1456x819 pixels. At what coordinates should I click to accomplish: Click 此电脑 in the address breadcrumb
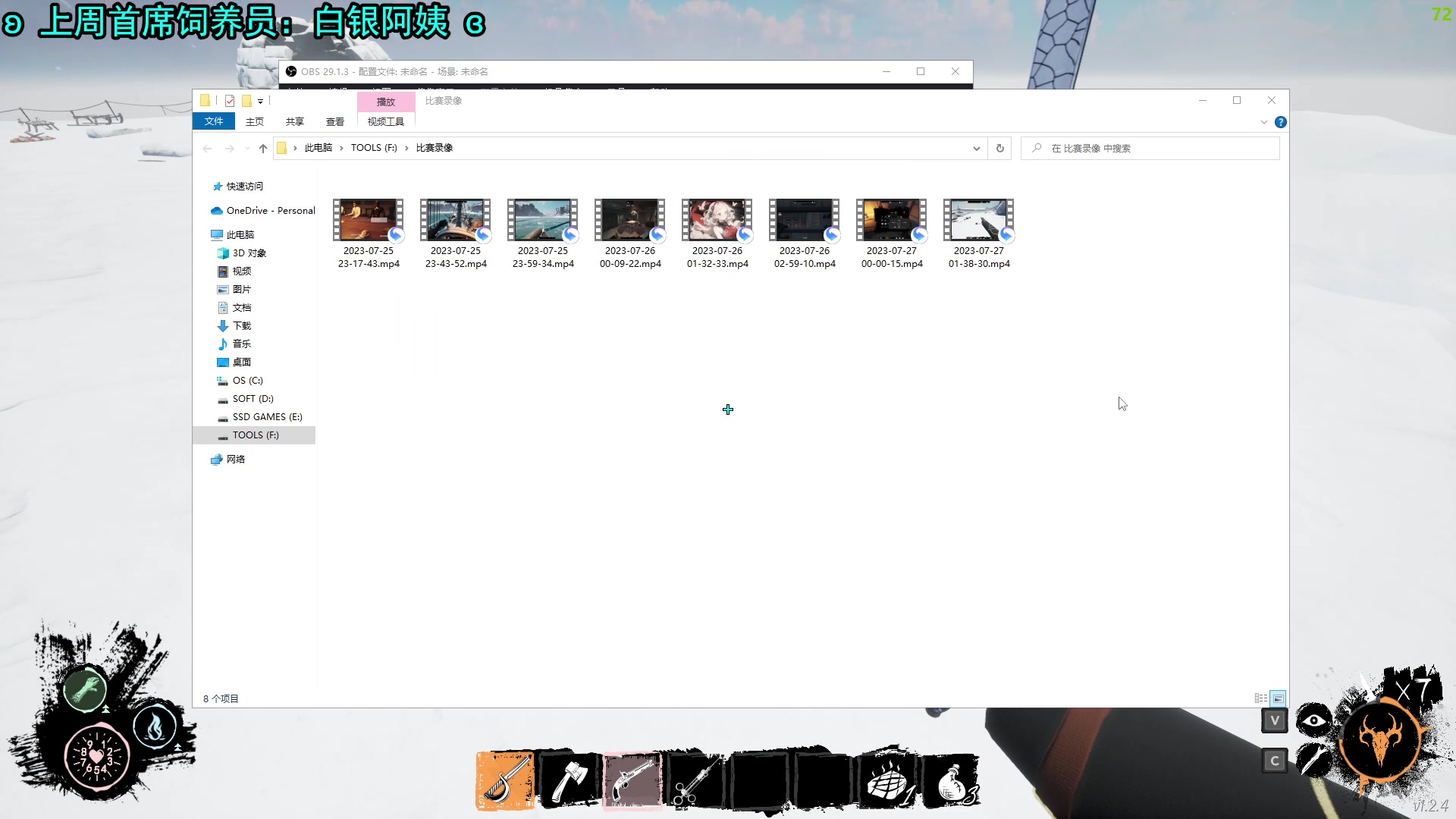coord(318,148)
